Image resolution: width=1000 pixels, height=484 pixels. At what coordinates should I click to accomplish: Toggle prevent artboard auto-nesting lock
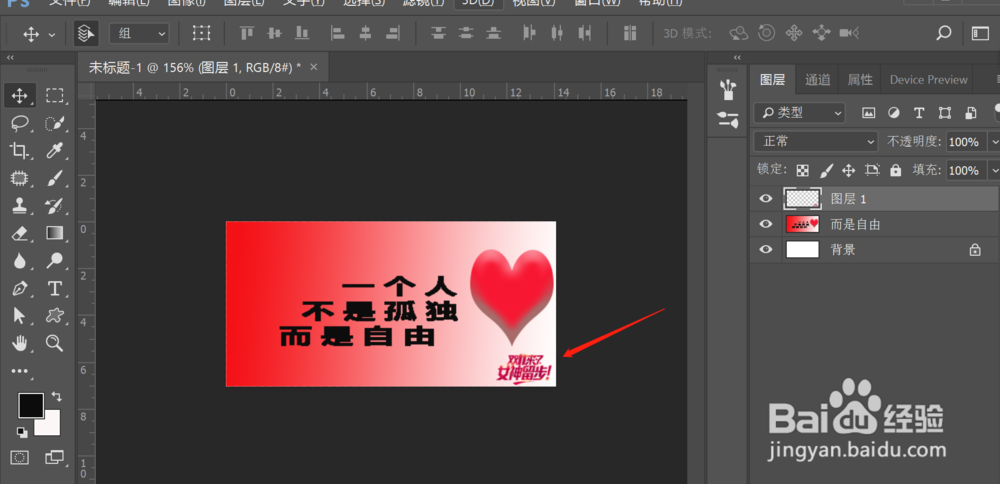pyautogui.click(x=872, y=170)
